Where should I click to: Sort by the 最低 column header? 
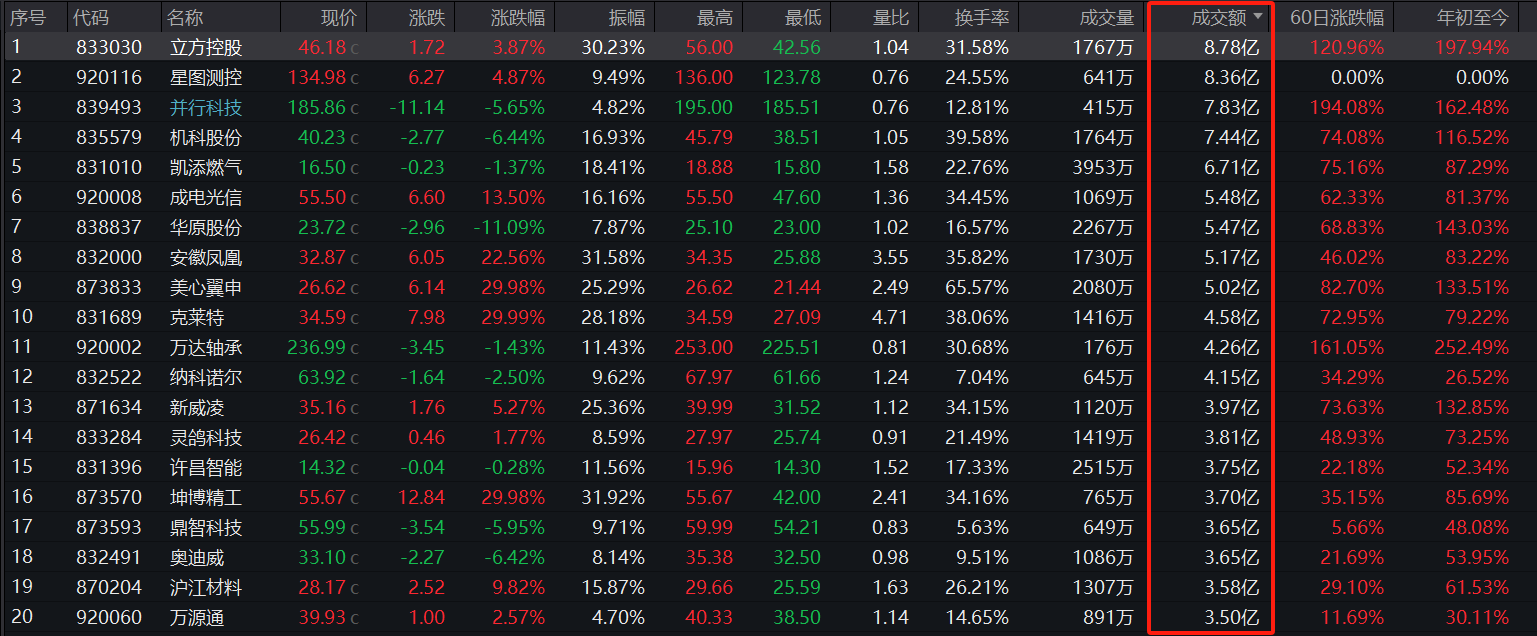(803, 17)
